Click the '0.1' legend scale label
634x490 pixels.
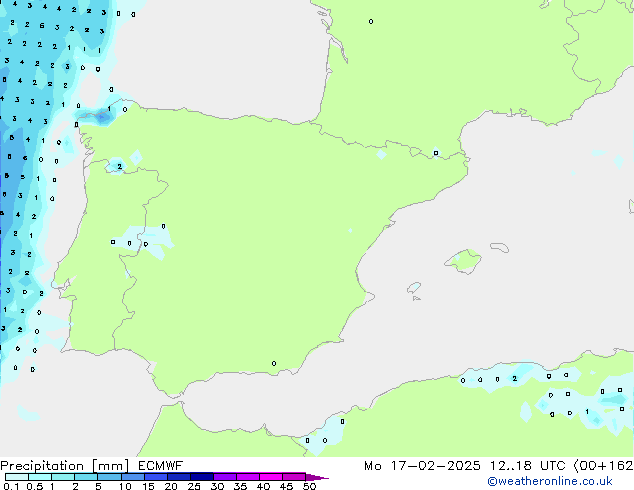tap(12, 486)
